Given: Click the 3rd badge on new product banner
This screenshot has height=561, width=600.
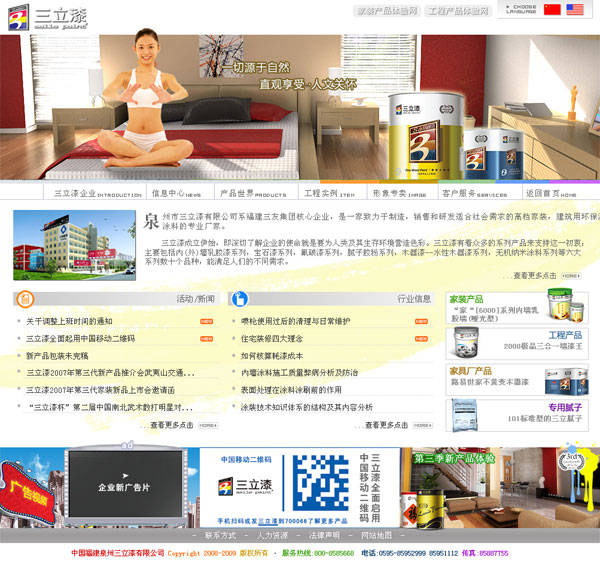Looking at the screenshot, I should click(572, 461).
